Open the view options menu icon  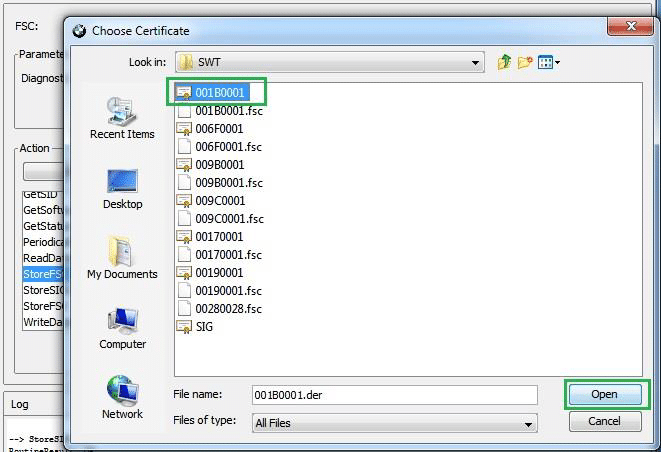pos(548,62)
